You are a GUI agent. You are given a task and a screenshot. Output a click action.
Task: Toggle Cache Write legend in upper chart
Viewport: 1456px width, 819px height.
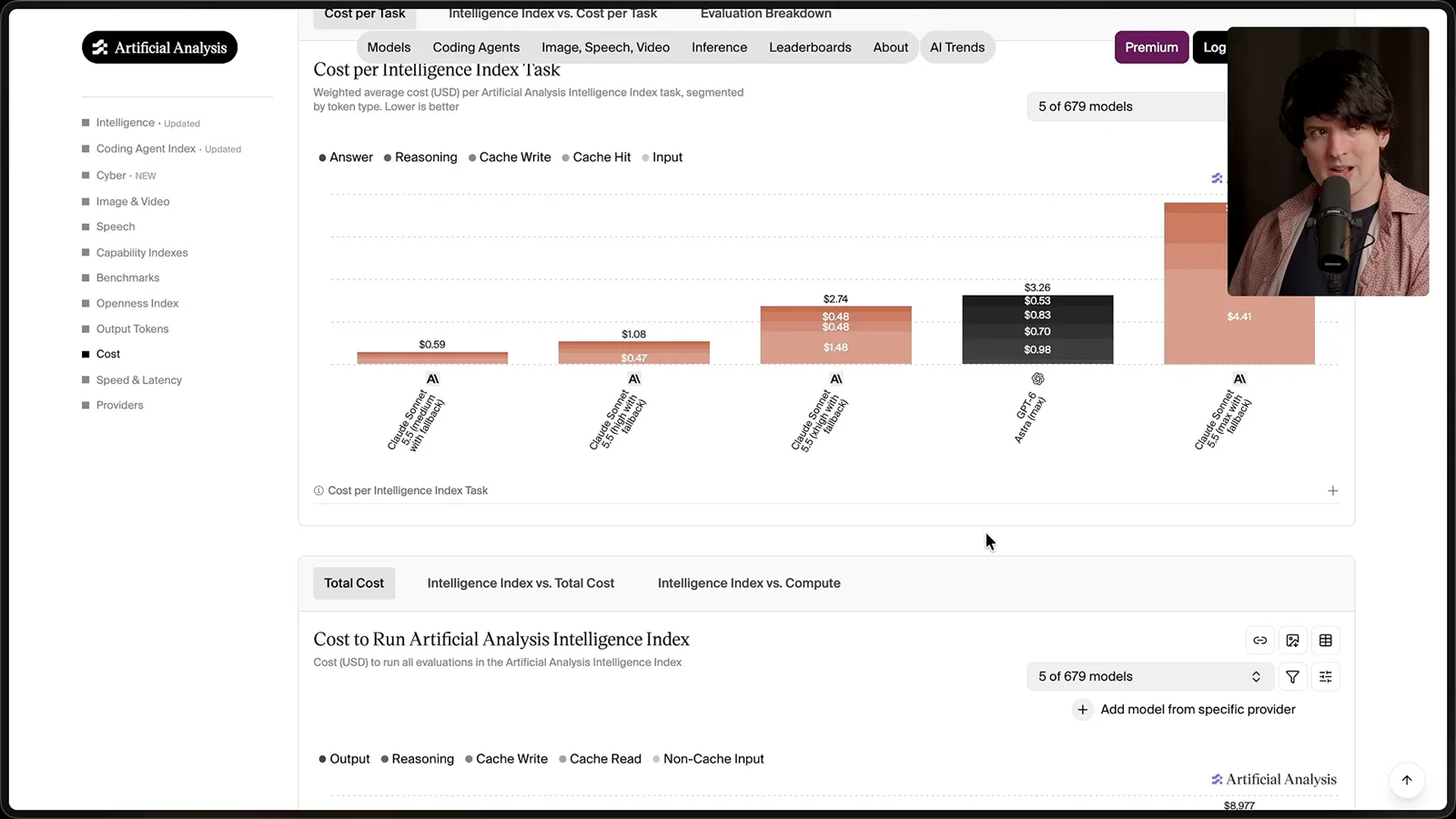click(510, 157)
